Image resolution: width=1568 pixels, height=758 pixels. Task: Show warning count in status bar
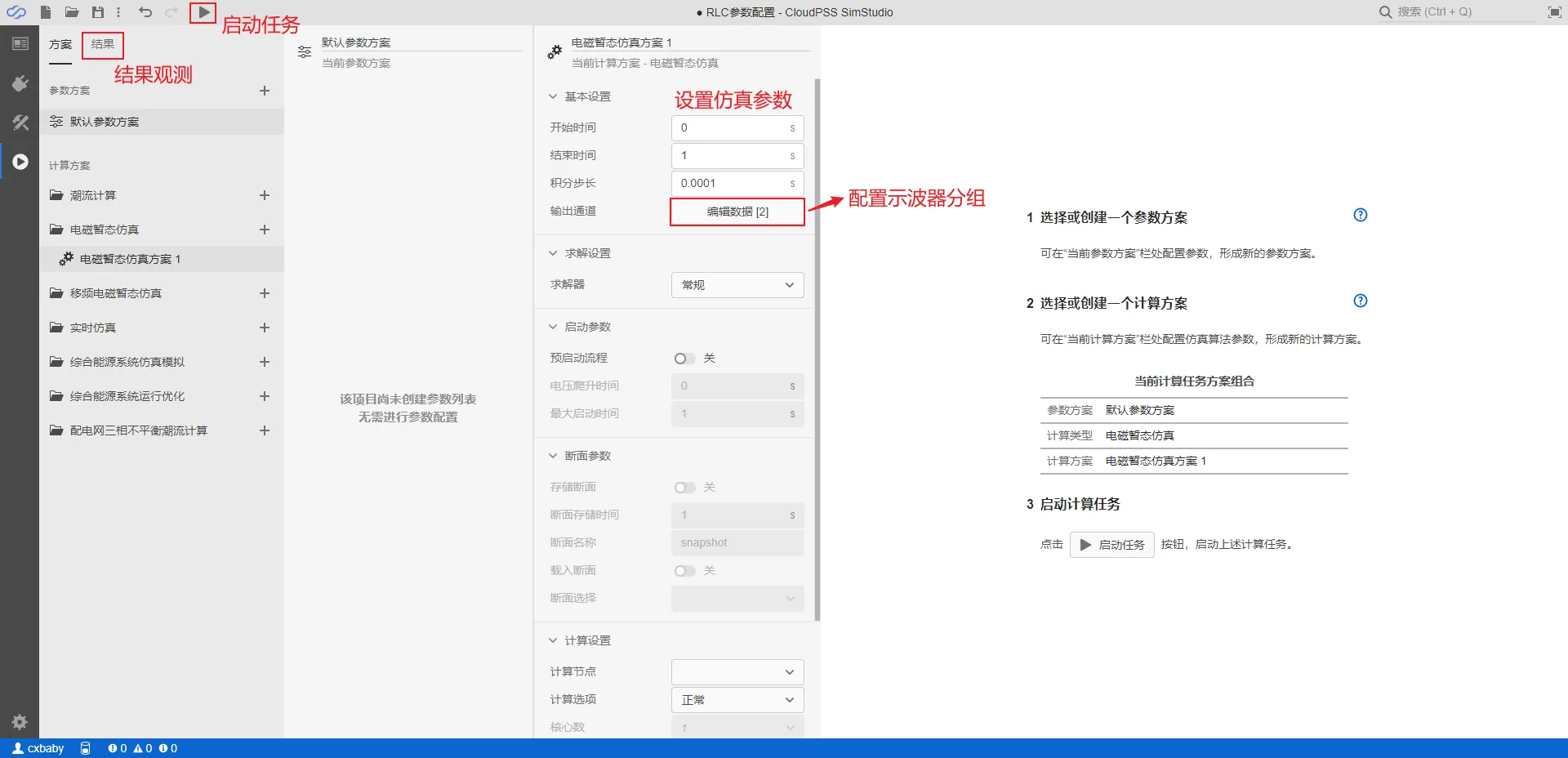tap(143, 748)
